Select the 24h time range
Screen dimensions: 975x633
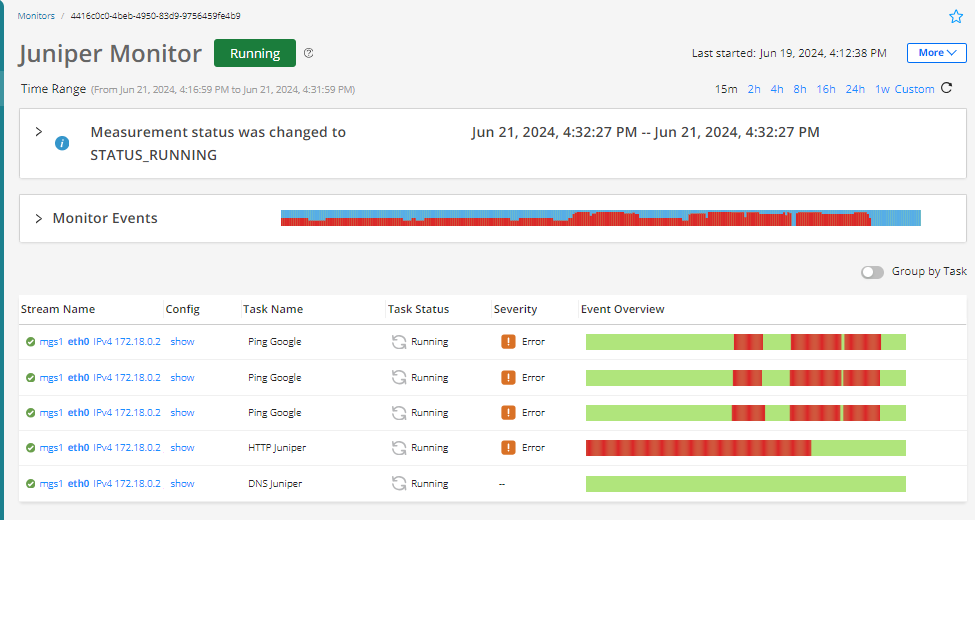coord(854,89)
